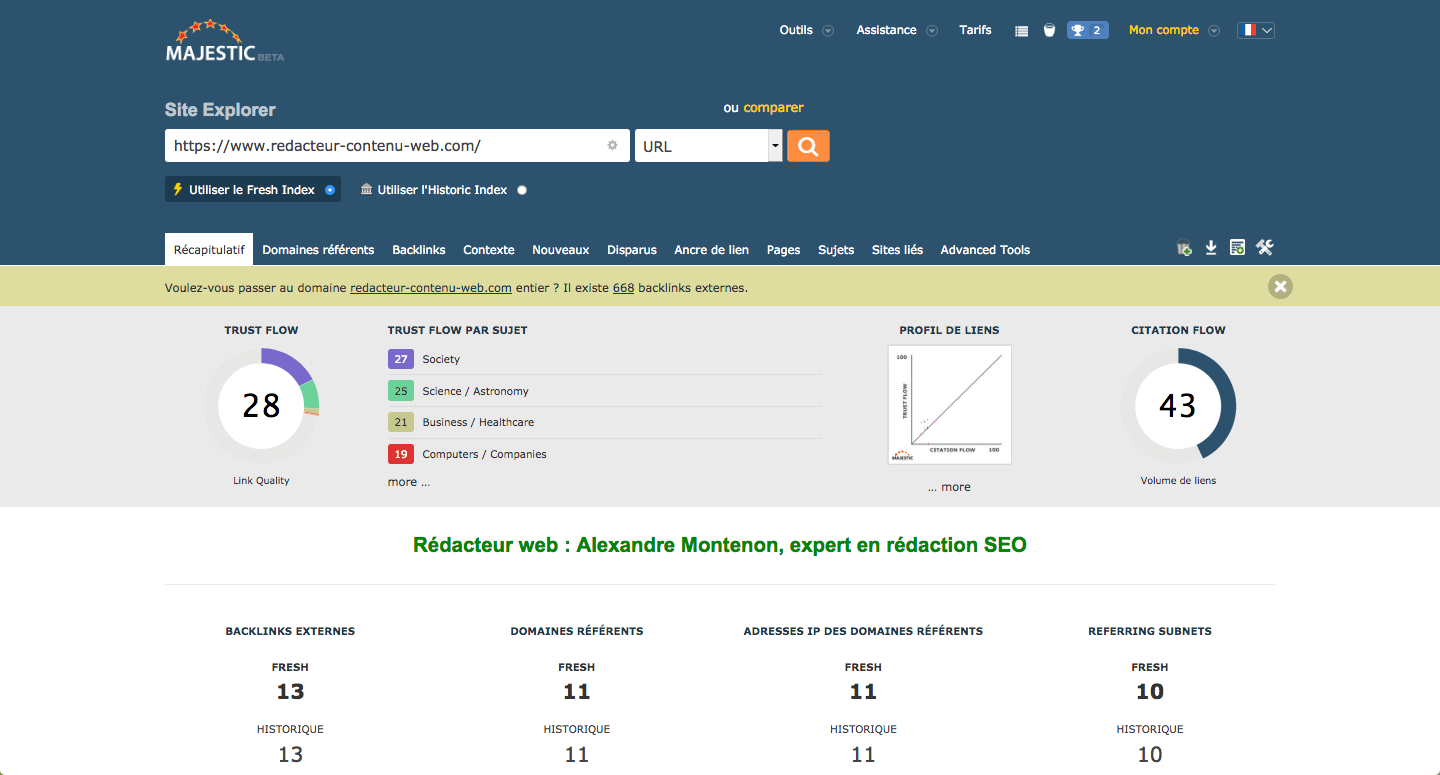Click the green Rédacteur web title
1440x775 pixels.
[x=720, y=545]
